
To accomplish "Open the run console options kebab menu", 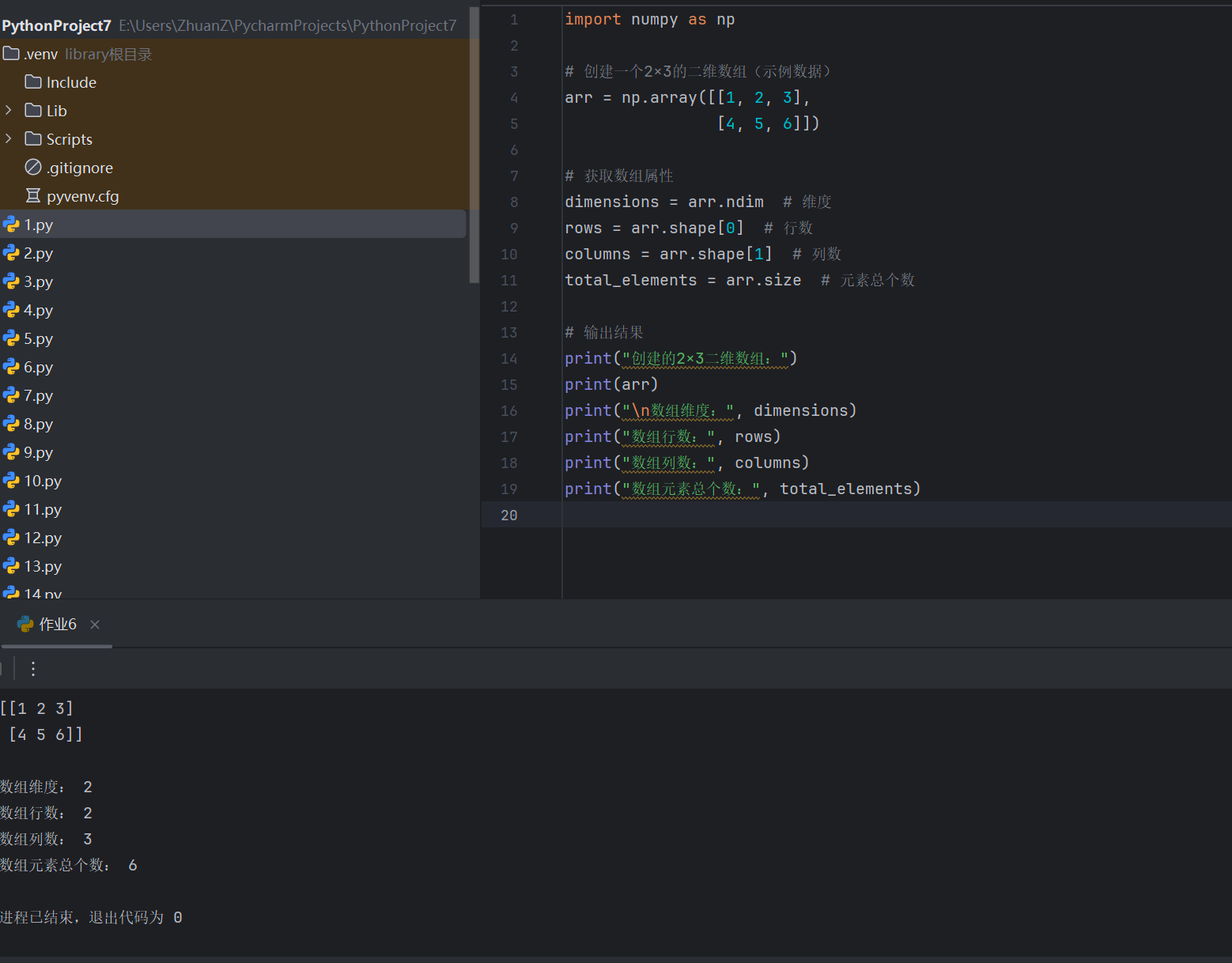I will coord(32,668).
